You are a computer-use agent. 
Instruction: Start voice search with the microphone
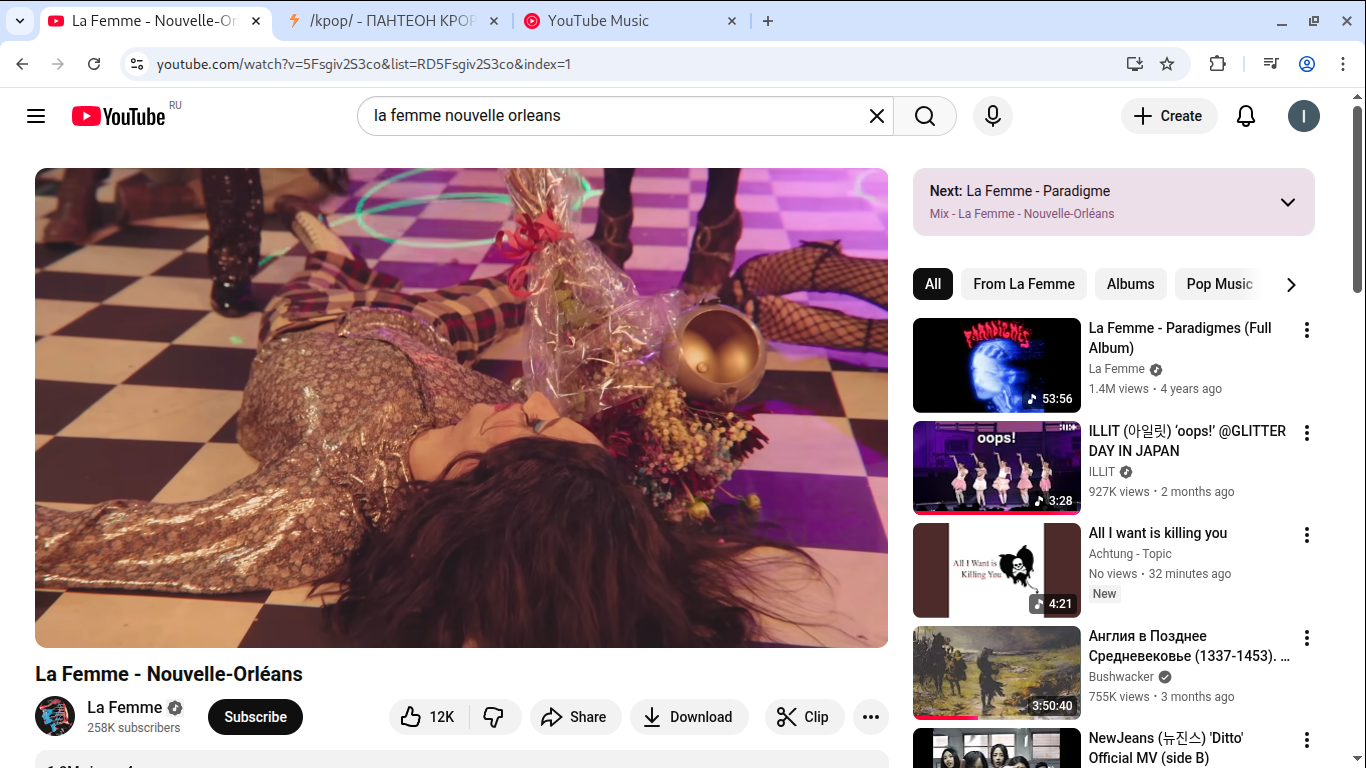(993, 116)
